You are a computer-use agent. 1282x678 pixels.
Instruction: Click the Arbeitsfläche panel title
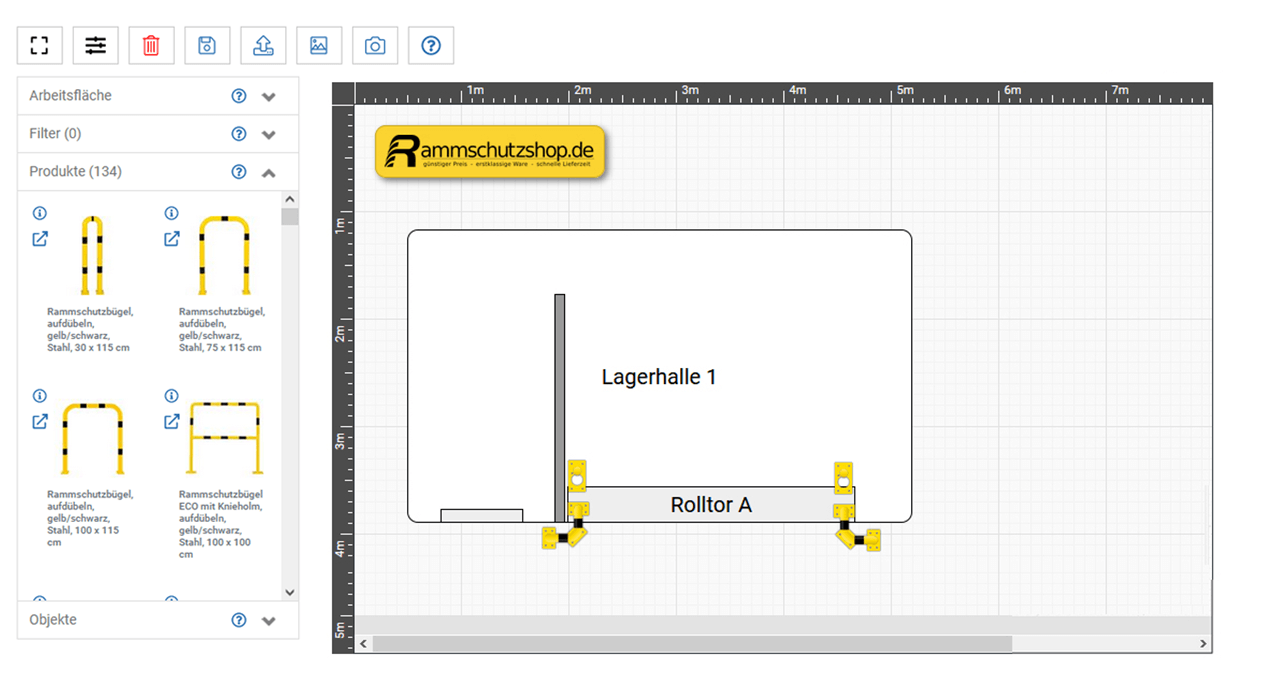point(70,96)
